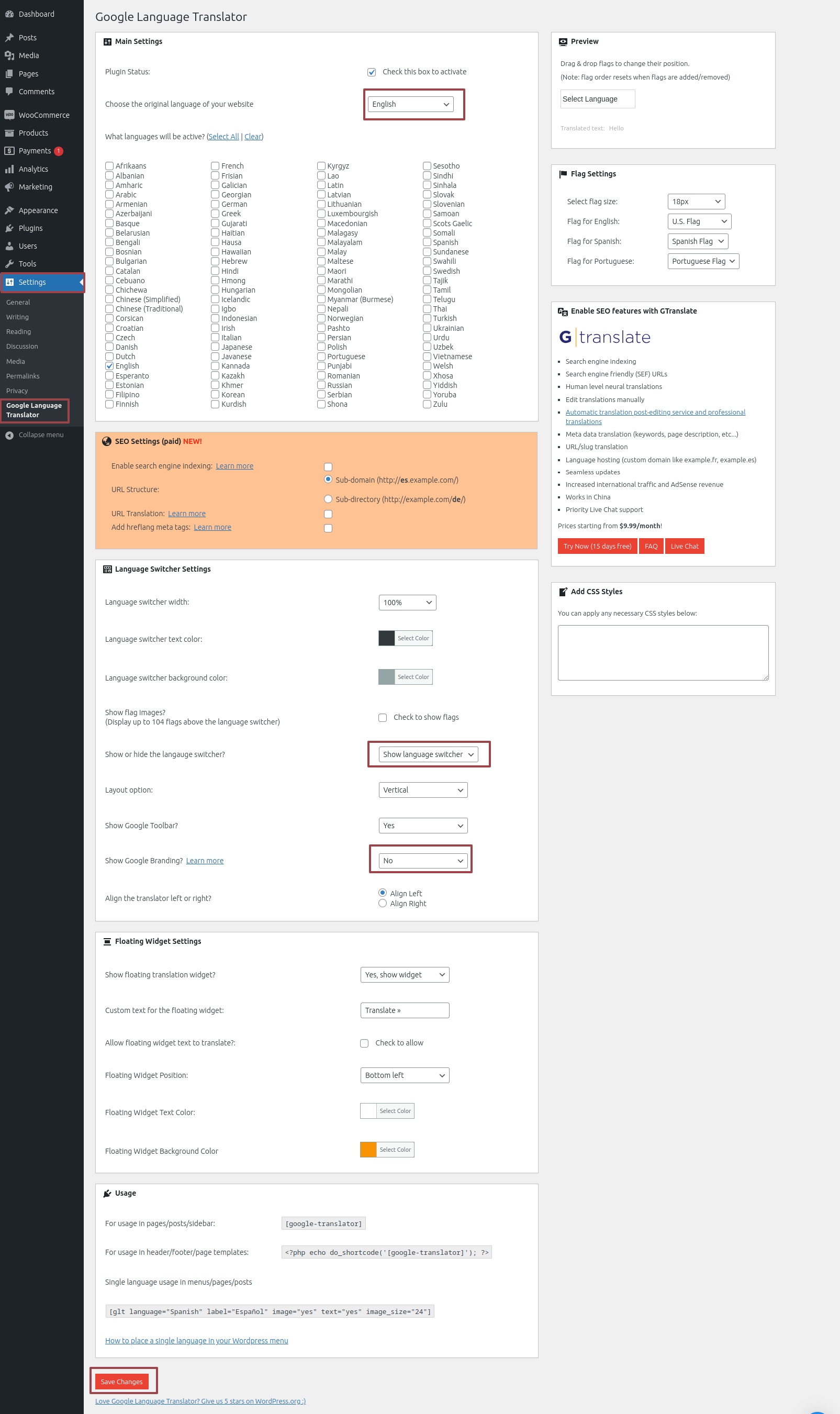
Task: Click the Select All languages link
Action: 223,137
